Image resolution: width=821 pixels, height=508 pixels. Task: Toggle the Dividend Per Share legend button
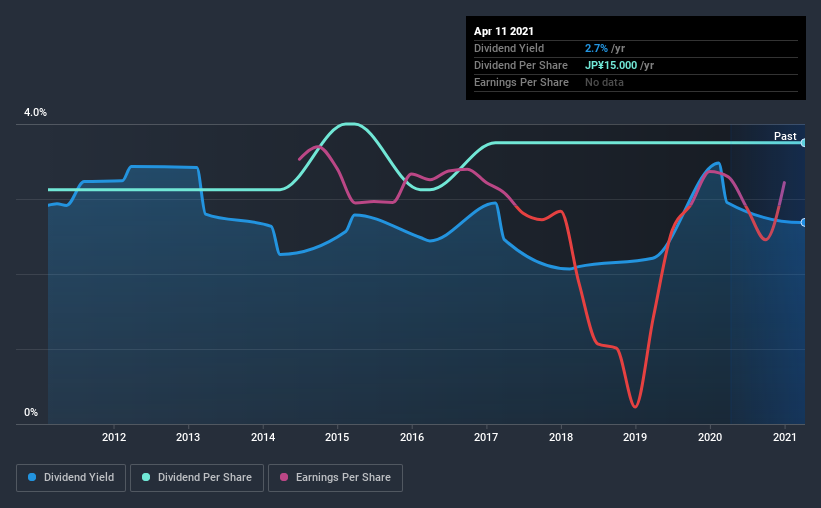tap(197, 478)
